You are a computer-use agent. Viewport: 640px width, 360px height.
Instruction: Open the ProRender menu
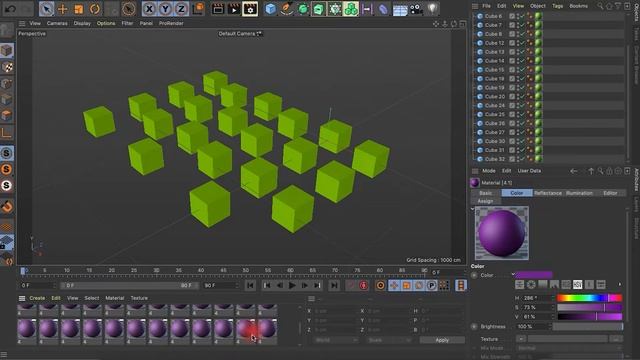(171, 24)
